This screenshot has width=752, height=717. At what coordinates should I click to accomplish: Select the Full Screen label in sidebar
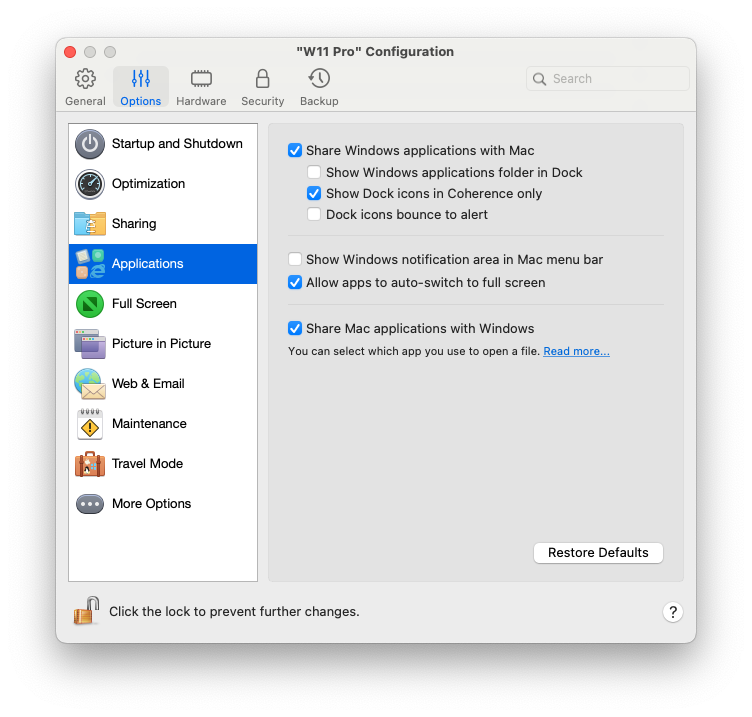click(x=144, y=304)
